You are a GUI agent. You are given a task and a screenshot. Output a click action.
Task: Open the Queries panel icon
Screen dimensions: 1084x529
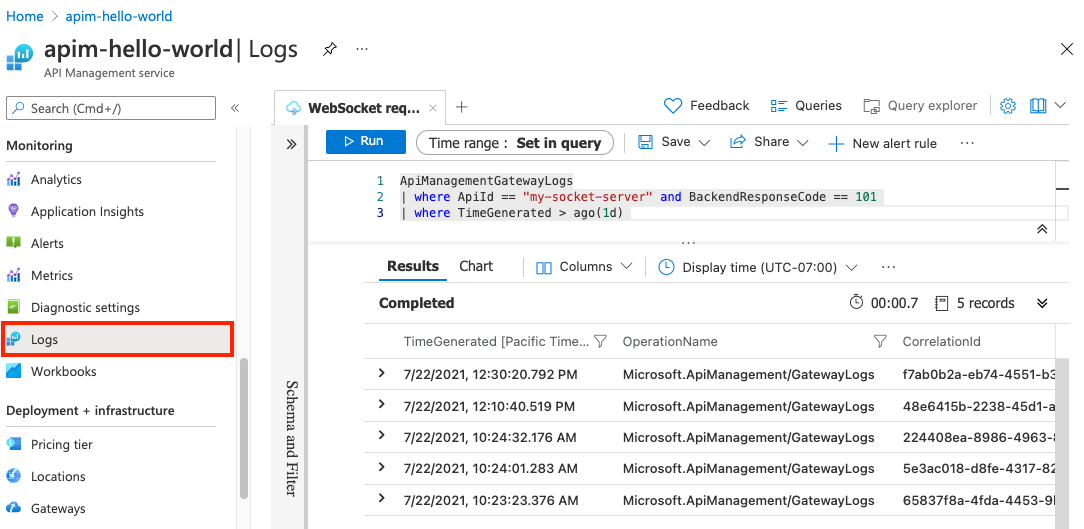point(779,106)
